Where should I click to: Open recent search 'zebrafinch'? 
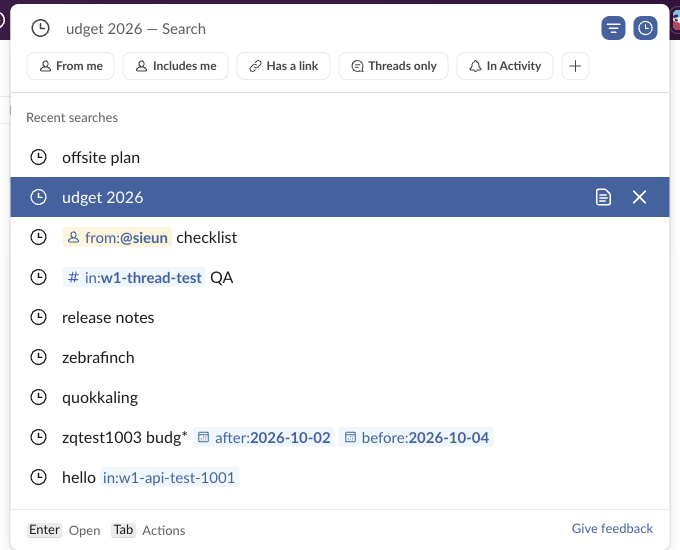pyautogui.click(x=340, y=357)
